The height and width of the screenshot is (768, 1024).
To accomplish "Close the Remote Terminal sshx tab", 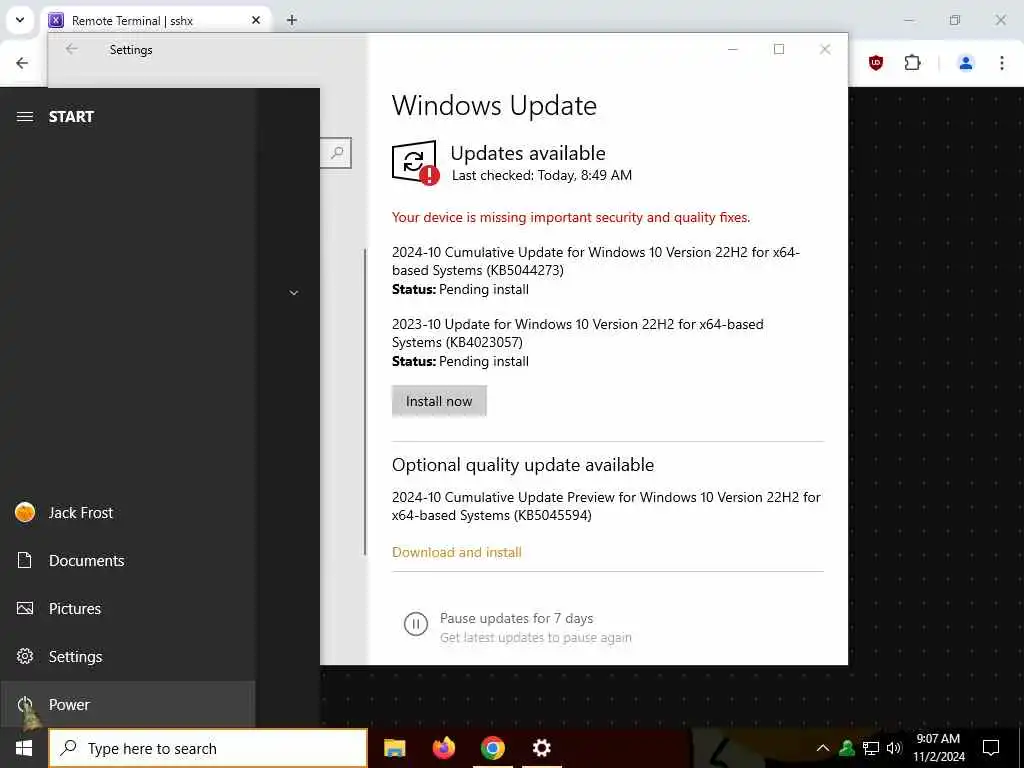I will (256, 20).
